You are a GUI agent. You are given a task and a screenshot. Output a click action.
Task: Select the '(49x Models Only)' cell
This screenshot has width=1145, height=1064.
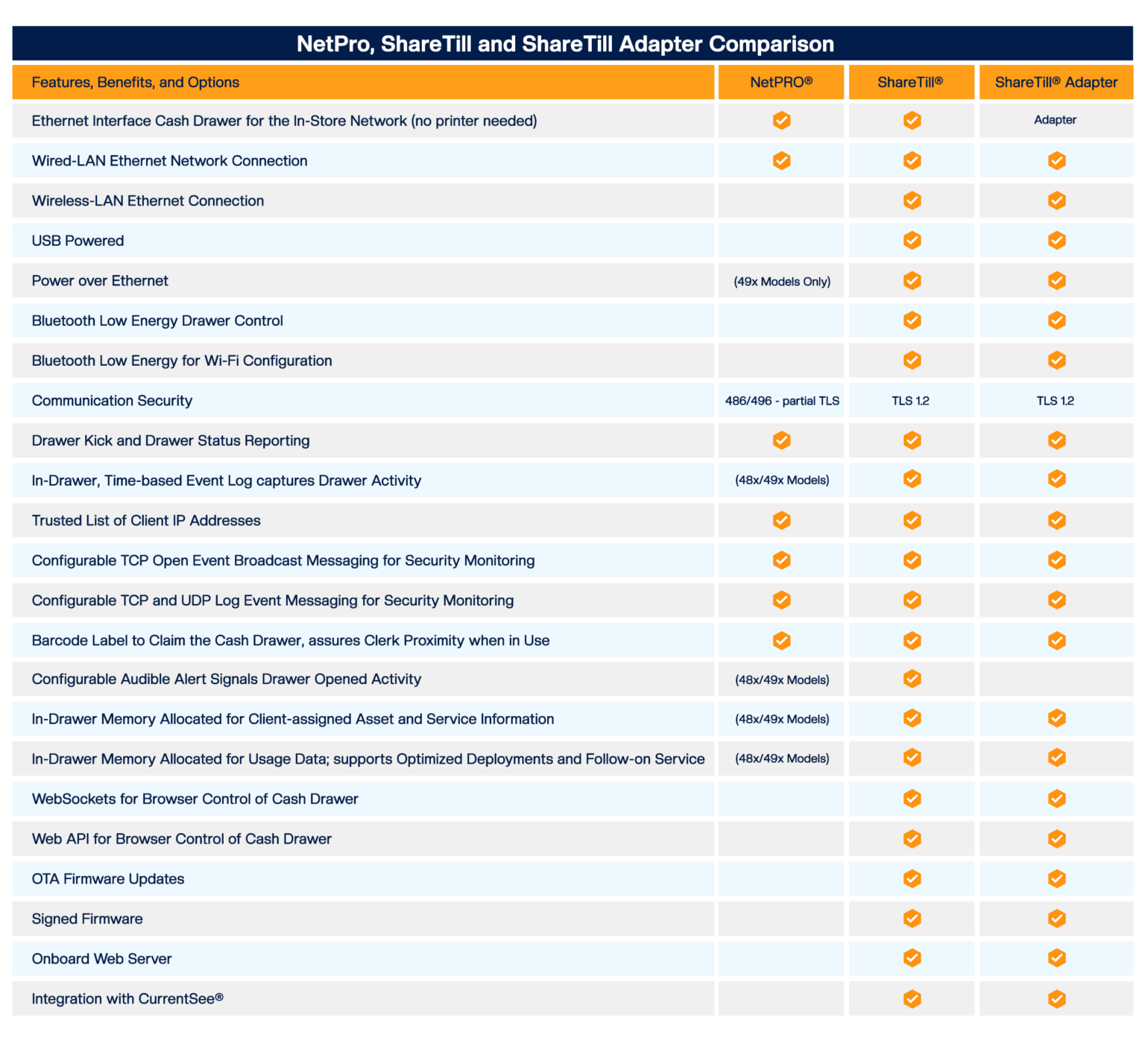(782, 282)
